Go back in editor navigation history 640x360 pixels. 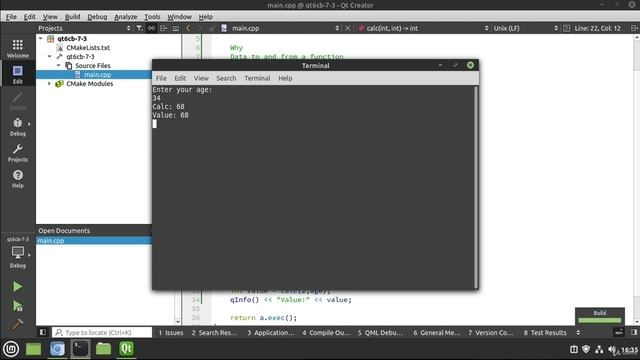[x=188, y=28]
